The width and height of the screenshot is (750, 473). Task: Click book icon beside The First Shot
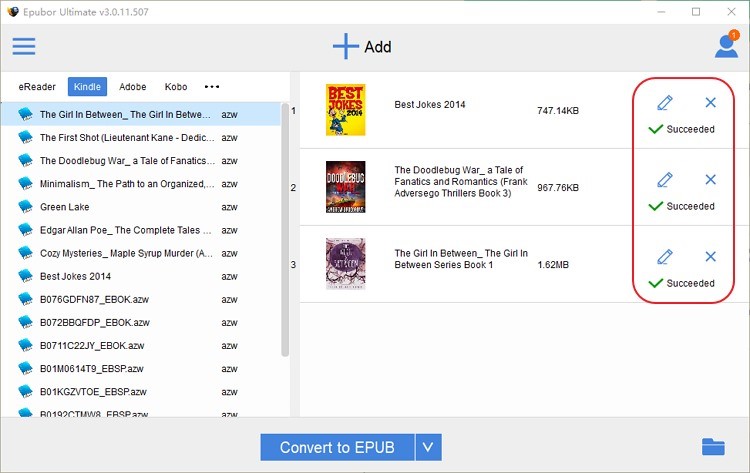coord(25,137)
